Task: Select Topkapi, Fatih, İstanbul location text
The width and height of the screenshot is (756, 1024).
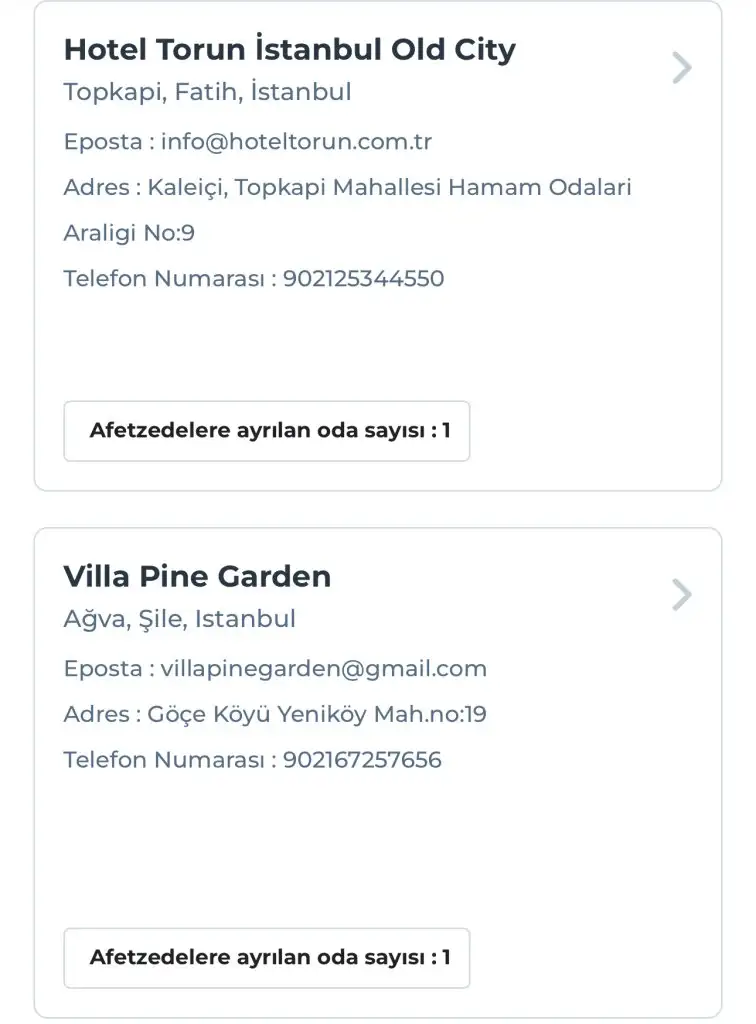Action: tap(207, 92)
